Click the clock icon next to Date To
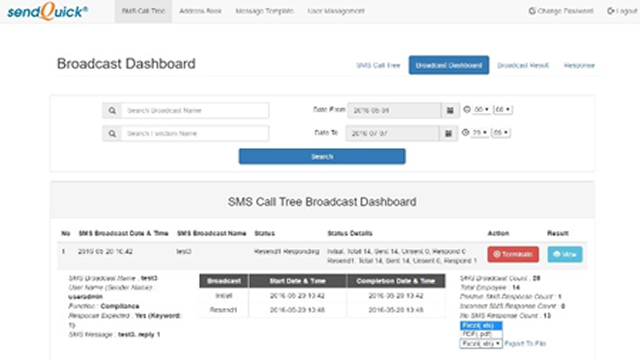640x360 pixels. pos(465,132)
